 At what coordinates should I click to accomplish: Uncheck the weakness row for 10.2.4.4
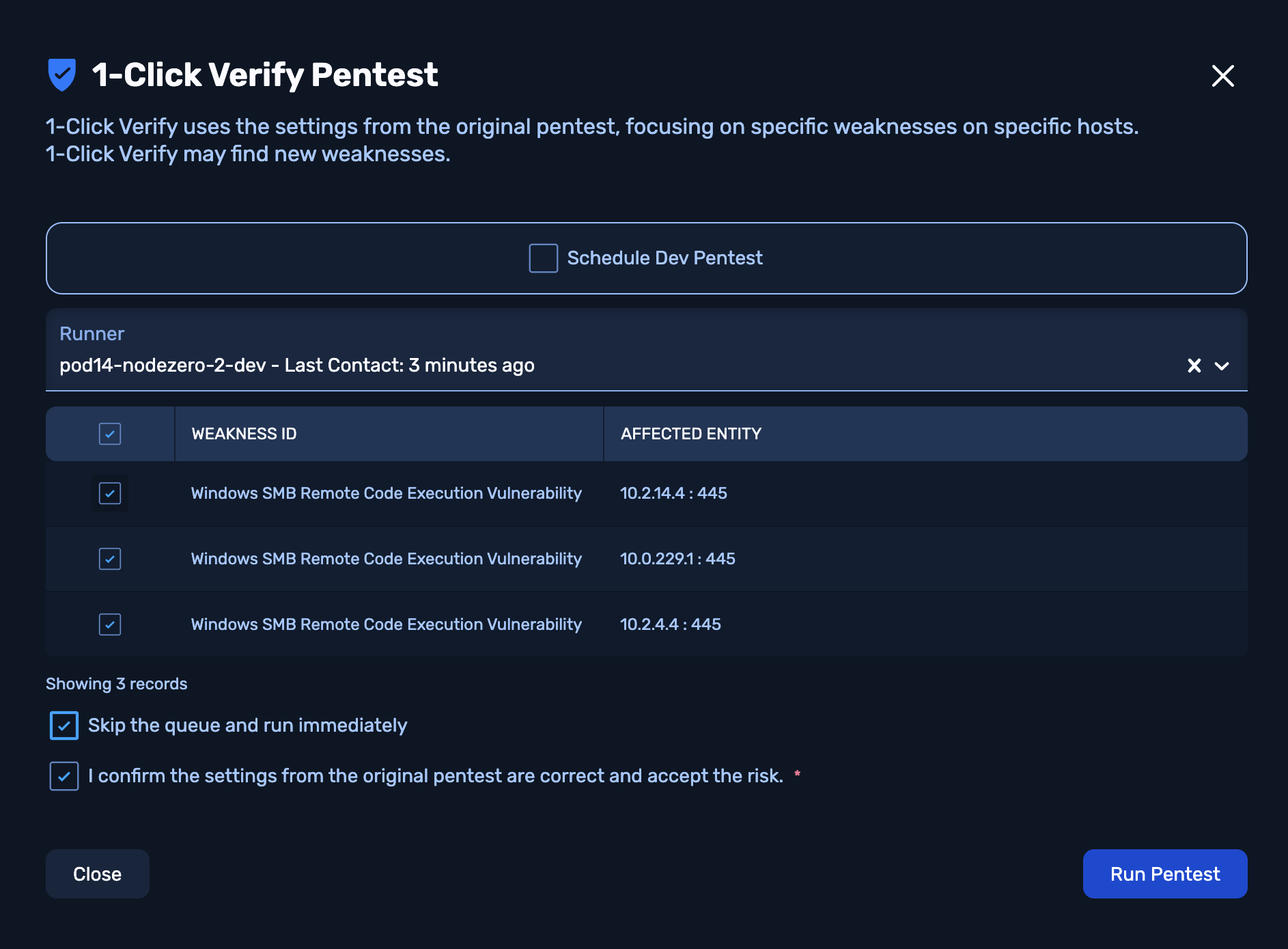[110, 624]
